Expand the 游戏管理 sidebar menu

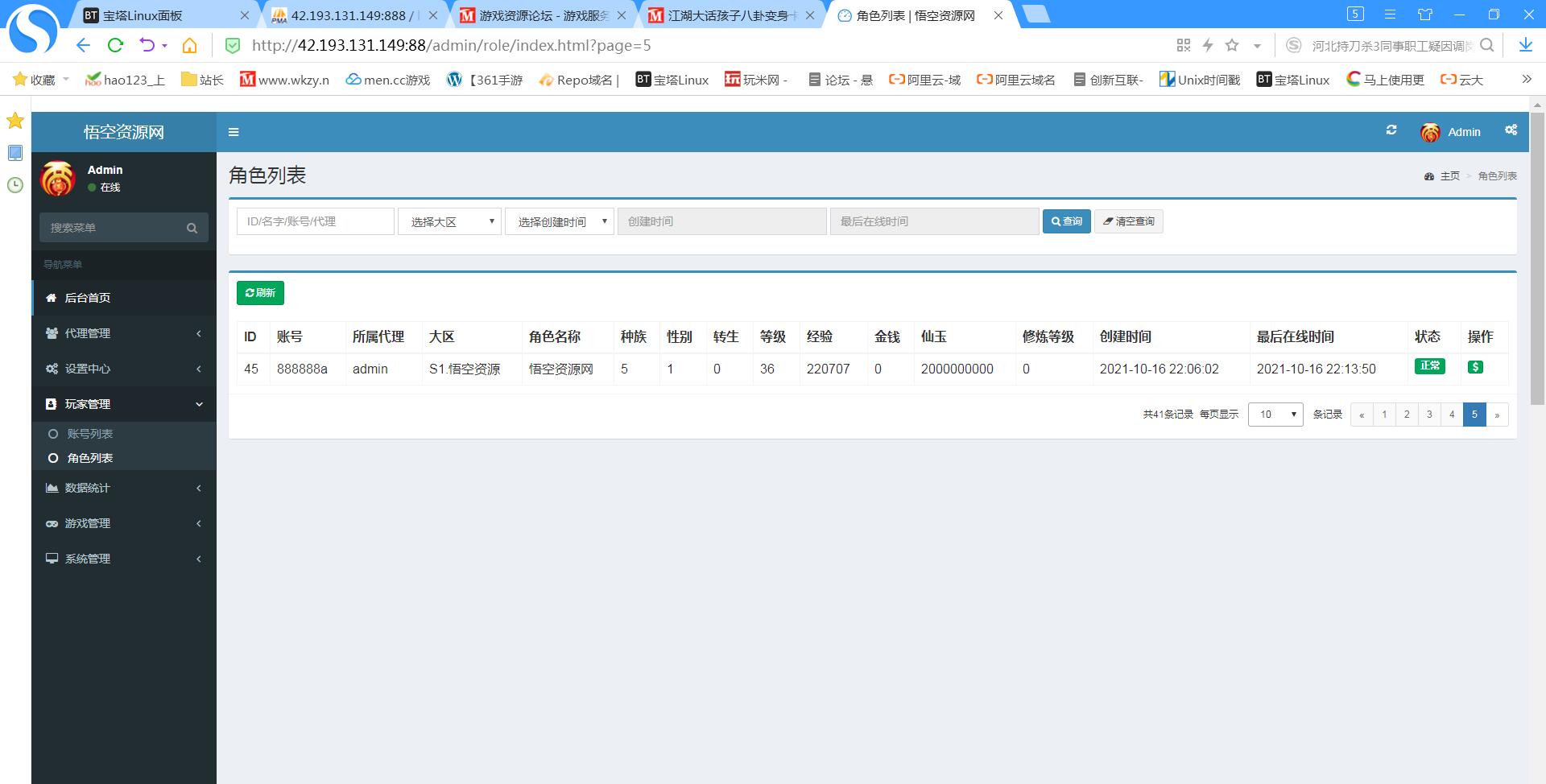(x=124, y=523)
